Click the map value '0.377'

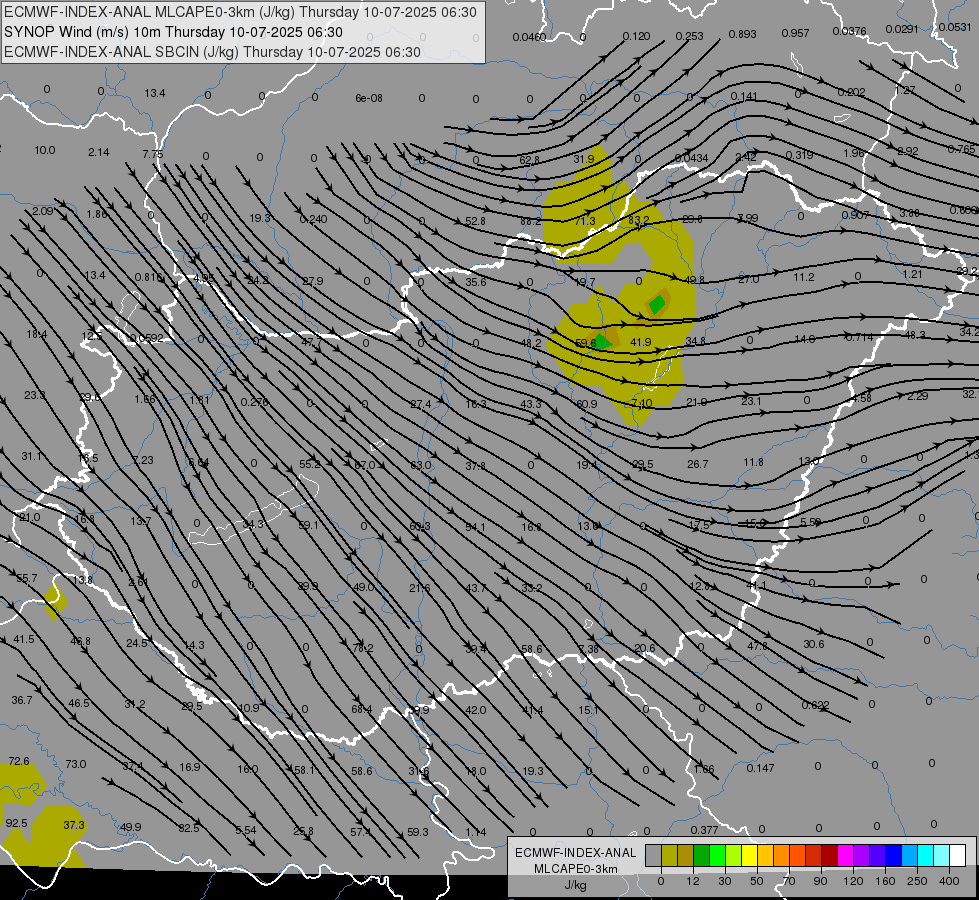point(704,830)
